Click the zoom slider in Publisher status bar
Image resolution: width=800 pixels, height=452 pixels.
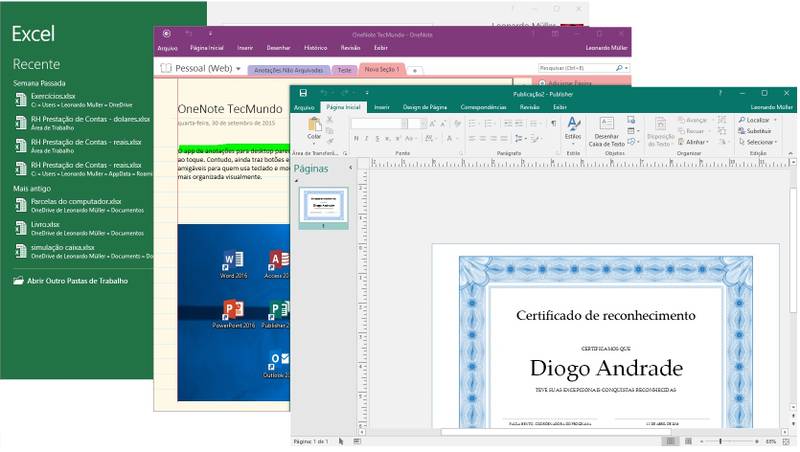click(729, 441)
